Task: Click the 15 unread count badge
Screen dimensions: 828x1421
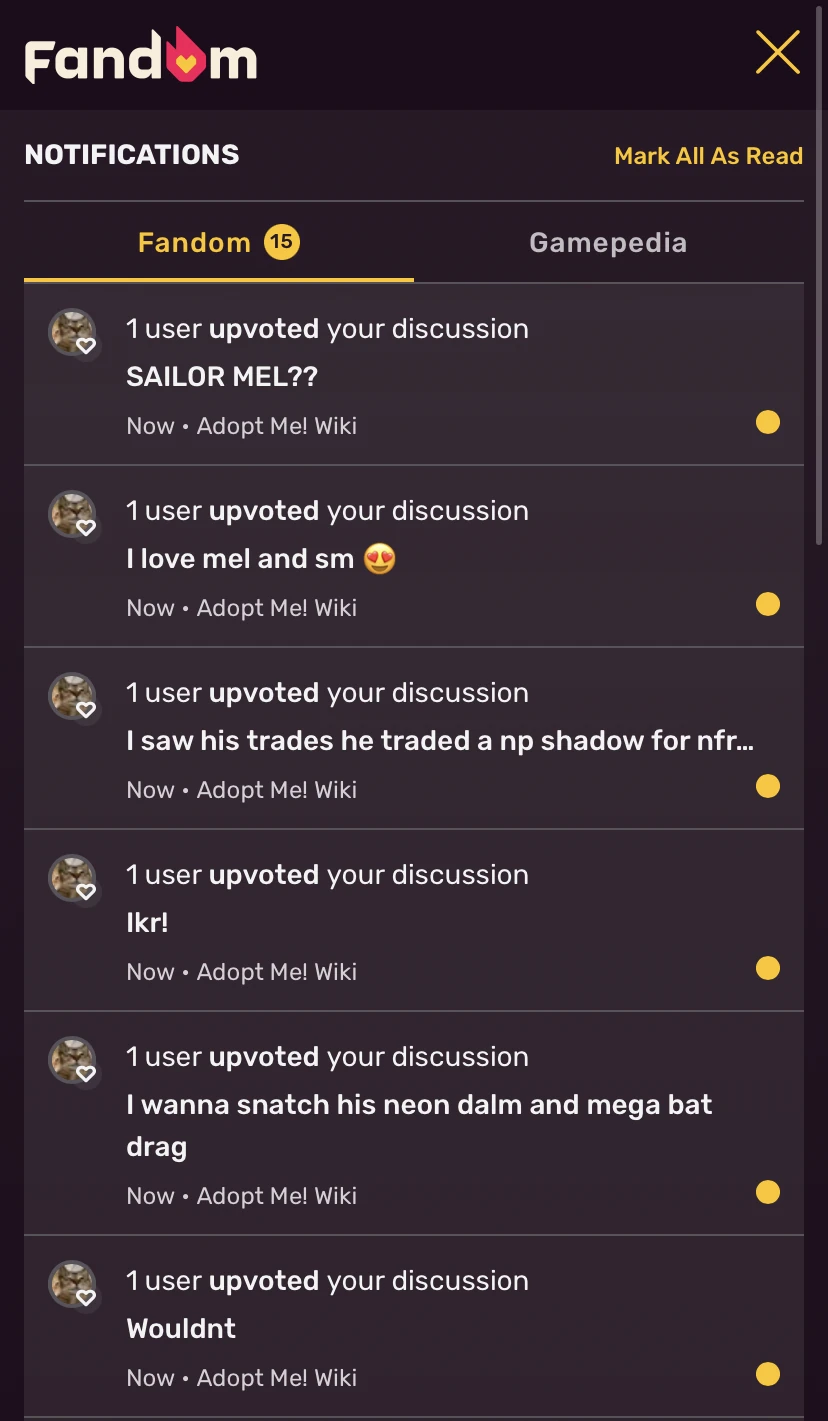Action: point(282,242)
